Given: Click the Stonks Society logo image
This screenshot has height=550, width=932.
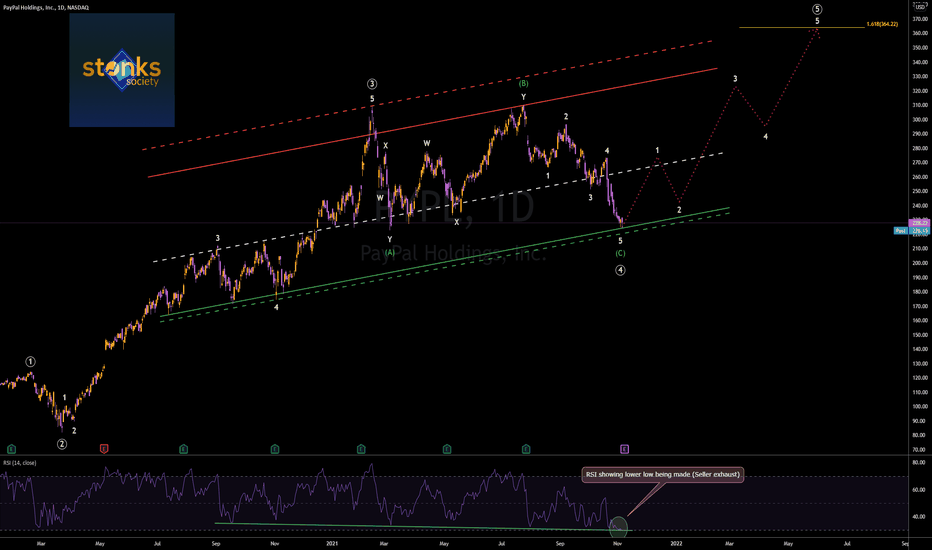Looking at the screenshot, I should tap(122, 70).
